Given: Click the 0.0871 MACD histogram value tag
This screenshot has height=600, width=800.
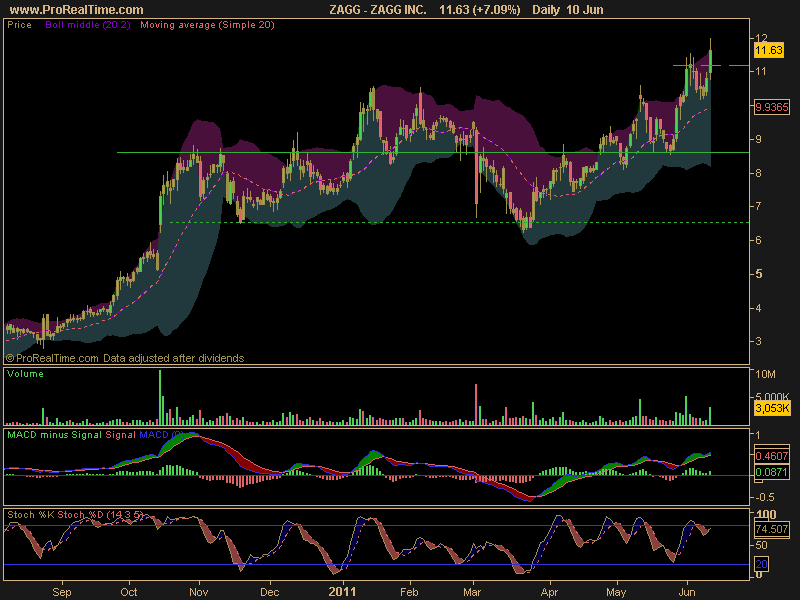Looking at the screenshot, I should point(771,472).
